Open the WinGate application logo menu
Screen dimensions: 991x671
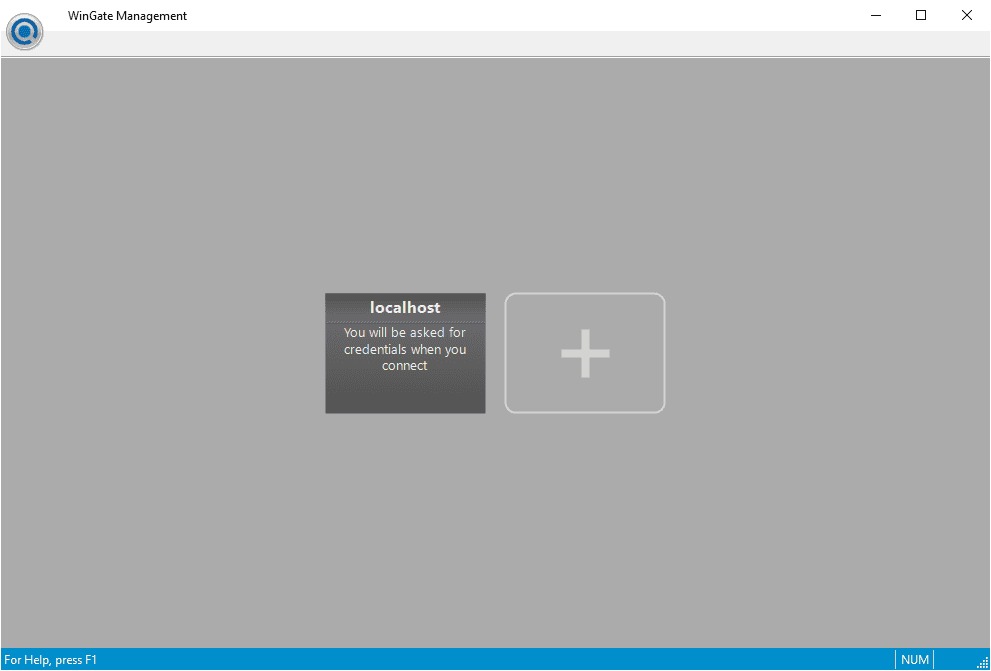click(x=24, y=31)
